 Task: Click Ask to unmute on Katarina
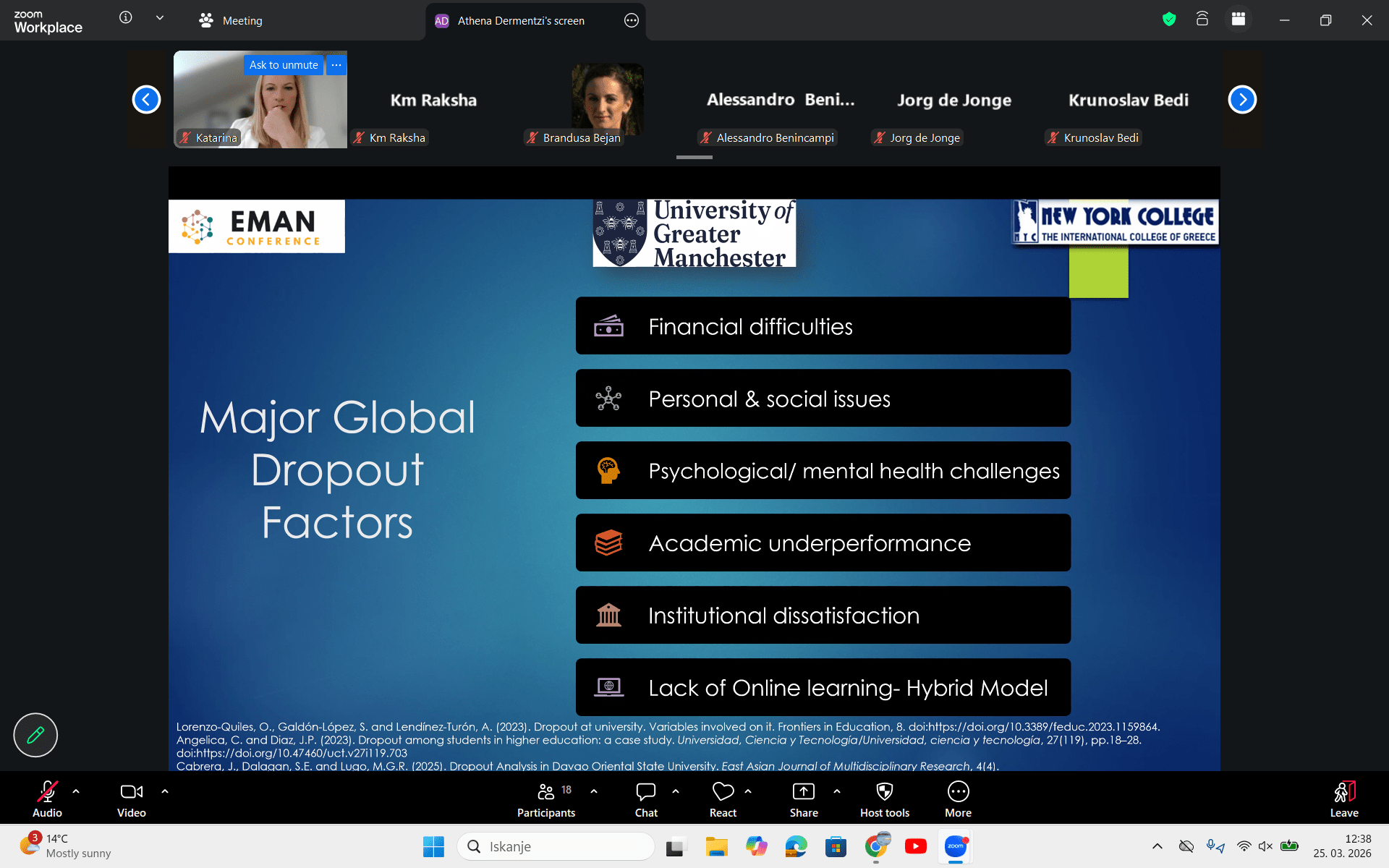tap(283, 65)
